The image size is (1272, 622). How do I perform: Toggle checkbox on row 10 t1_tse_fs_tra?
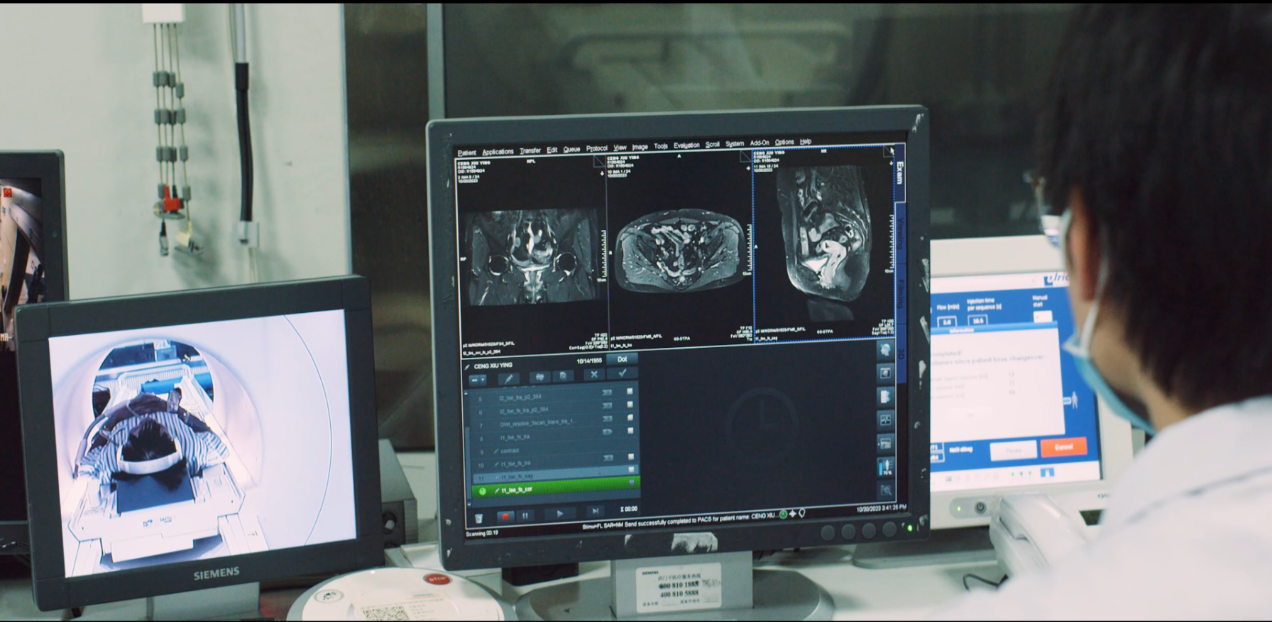(631, 468)
